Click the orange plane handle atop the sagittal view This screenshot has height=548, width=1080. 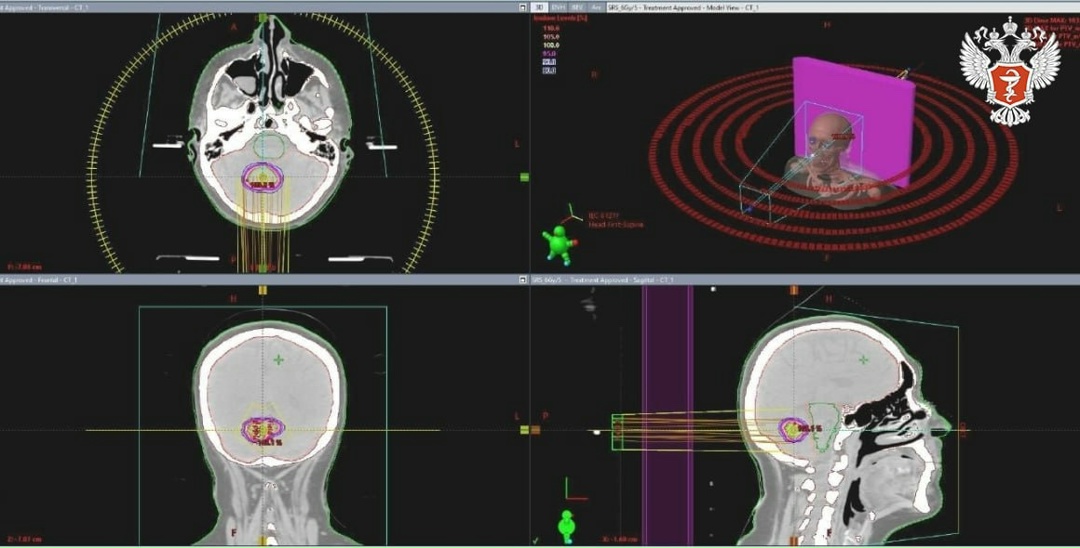click(794, 290)
